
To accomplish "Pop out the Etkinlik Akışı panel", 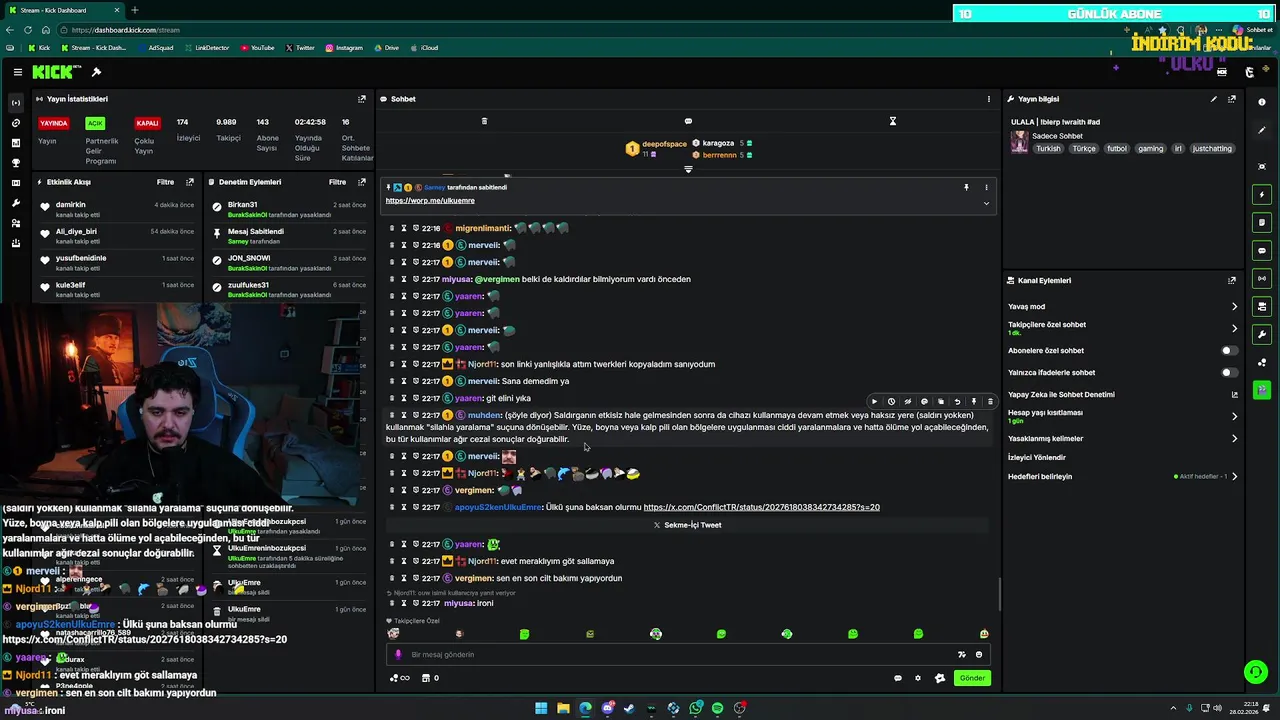I will click(190, 182).
